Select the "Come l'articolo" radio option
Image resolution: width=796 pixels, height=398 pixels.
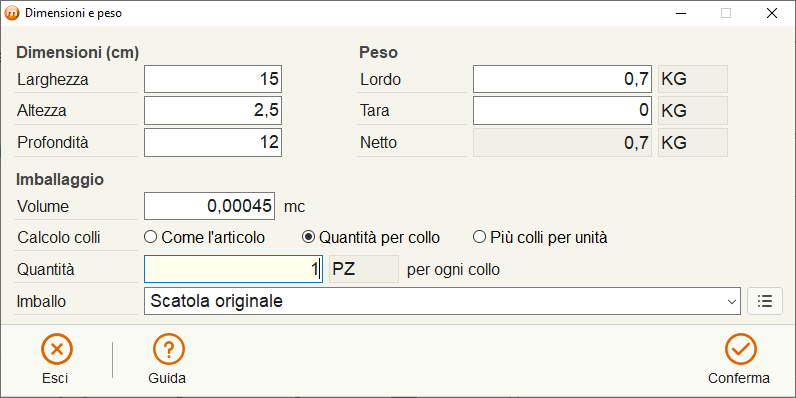205,237
